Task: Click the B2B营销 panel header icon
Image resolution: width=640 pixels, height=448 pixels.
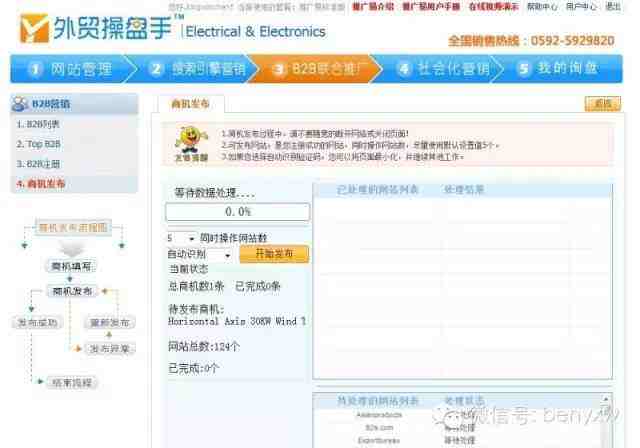Action: point(20,104)
